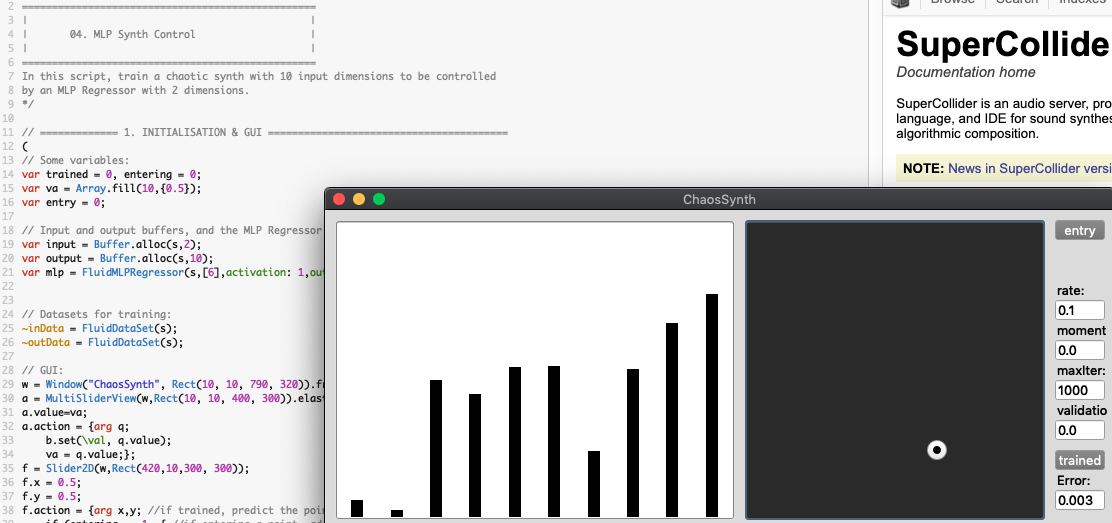Select the Error field showing 0.003
This screenshot has width=1112, height=523.
[x=1079, y=500]
